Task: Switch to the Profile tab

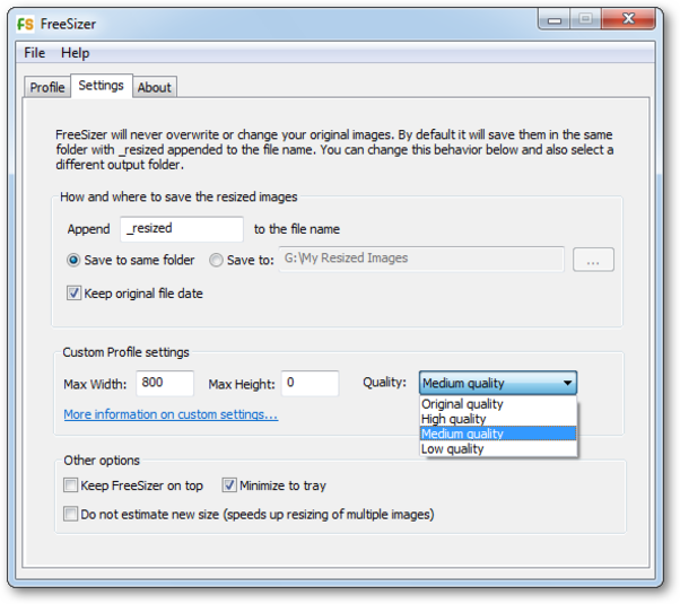Action: coord(47,87)
